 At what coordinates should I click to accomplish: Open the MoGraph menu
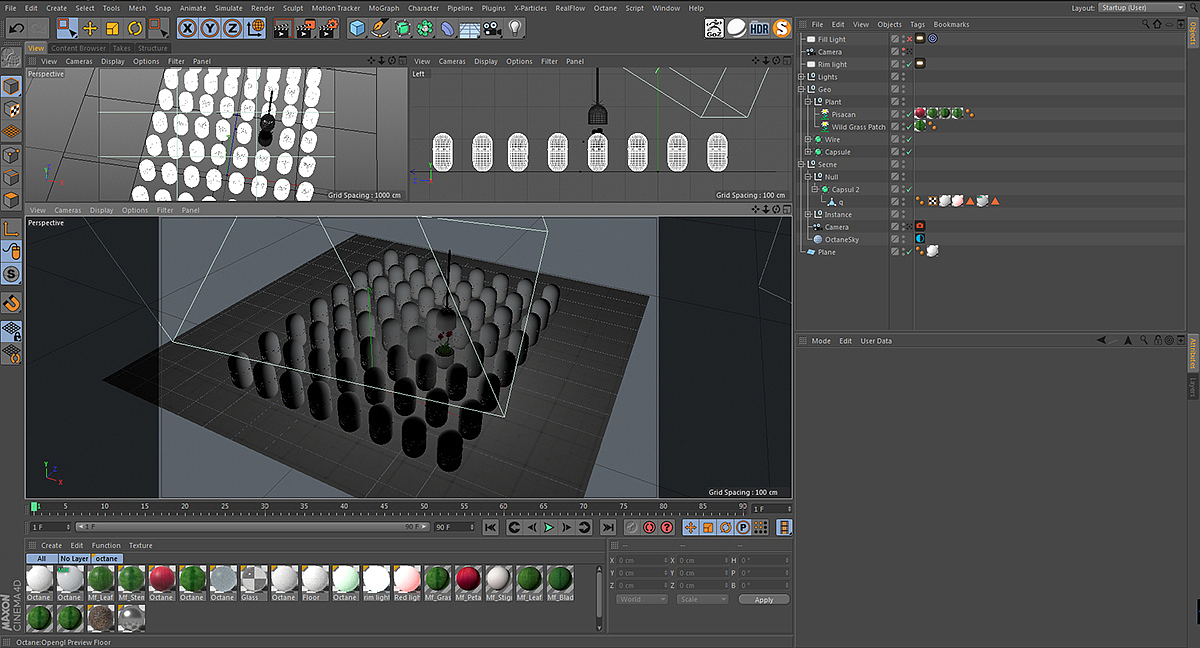click(x=383, y=8)
